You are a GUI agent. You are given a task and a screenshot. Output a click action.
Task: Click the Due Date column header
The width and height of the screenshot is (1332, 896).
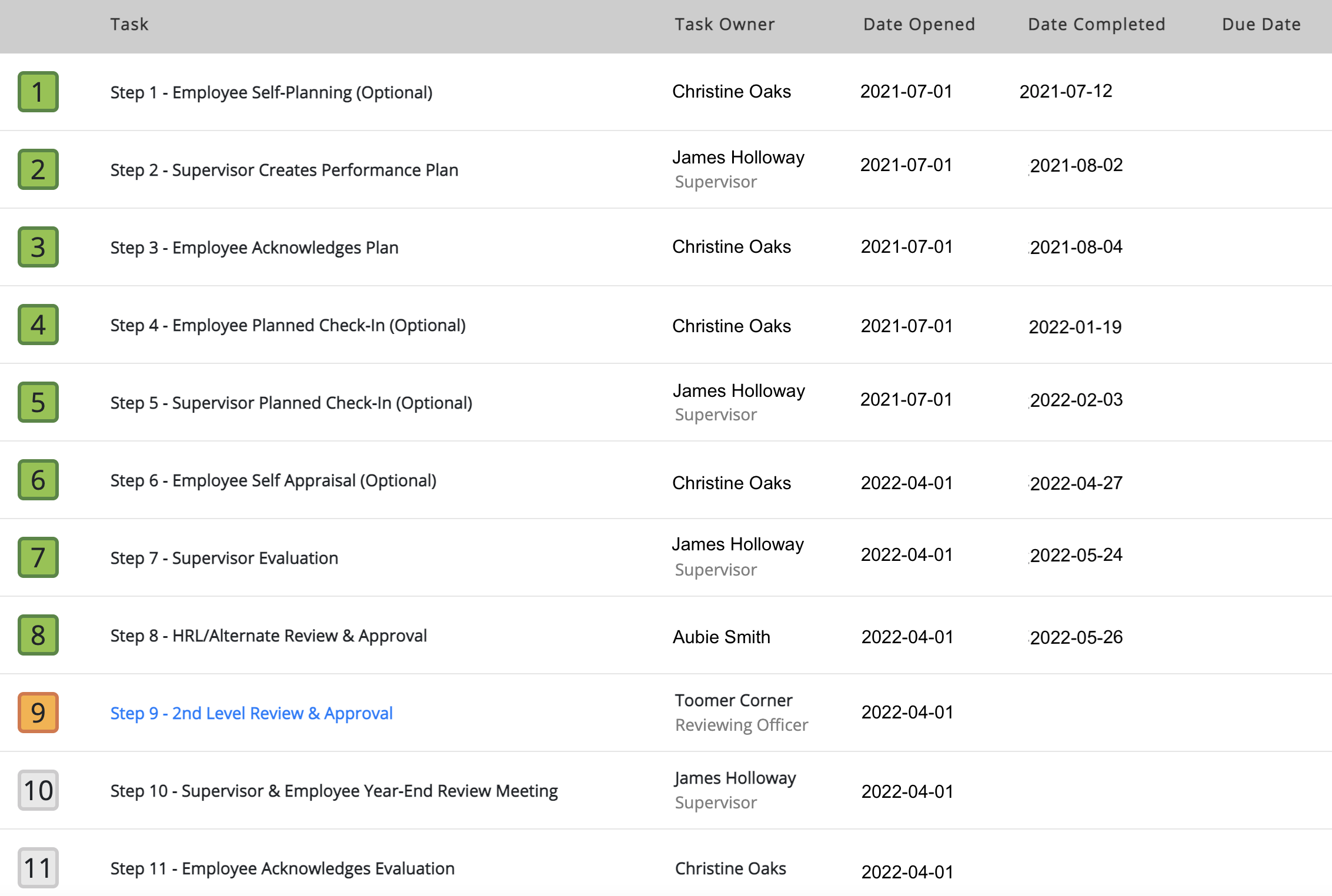click(1261, 24)
